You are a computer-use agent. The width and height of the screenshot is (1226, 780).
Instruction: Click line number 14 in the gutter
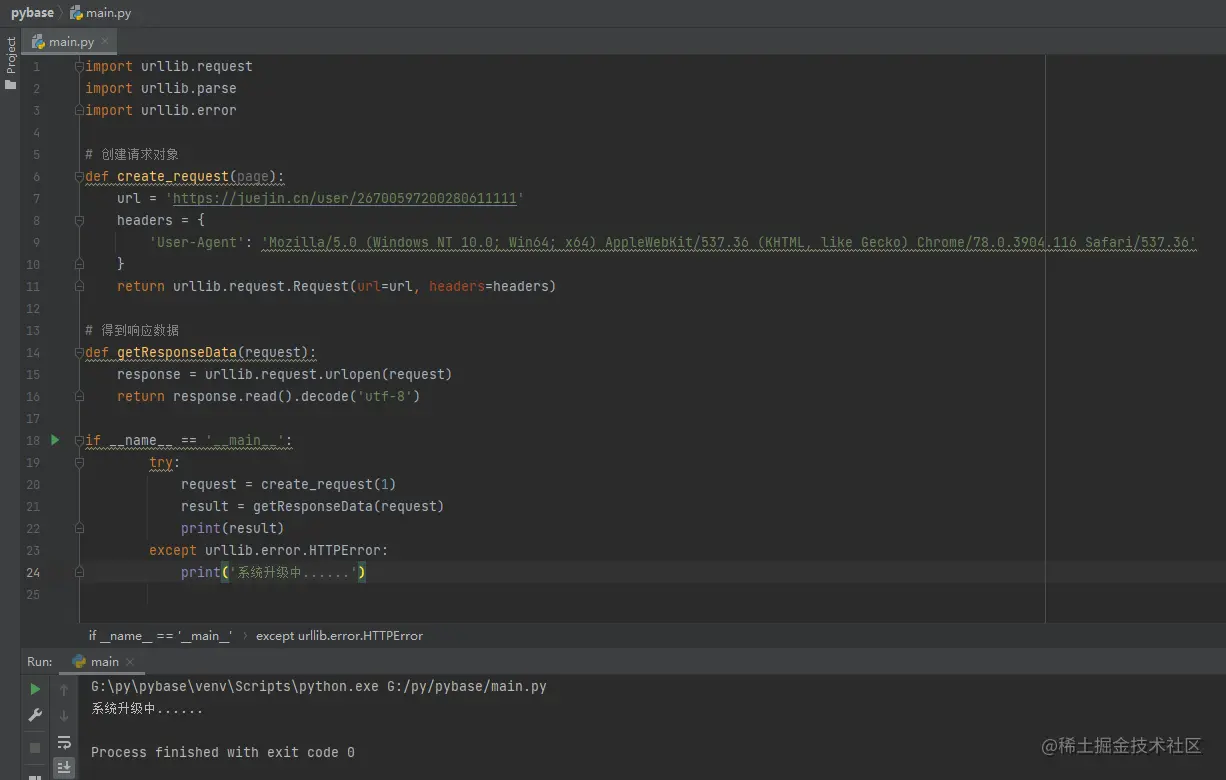click(34, 352)
